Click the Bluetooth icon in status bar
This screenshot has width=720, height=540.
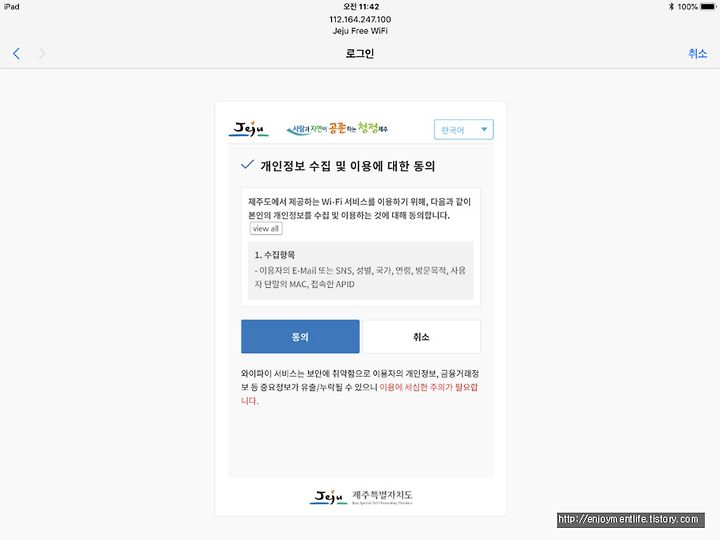[671, 6]
